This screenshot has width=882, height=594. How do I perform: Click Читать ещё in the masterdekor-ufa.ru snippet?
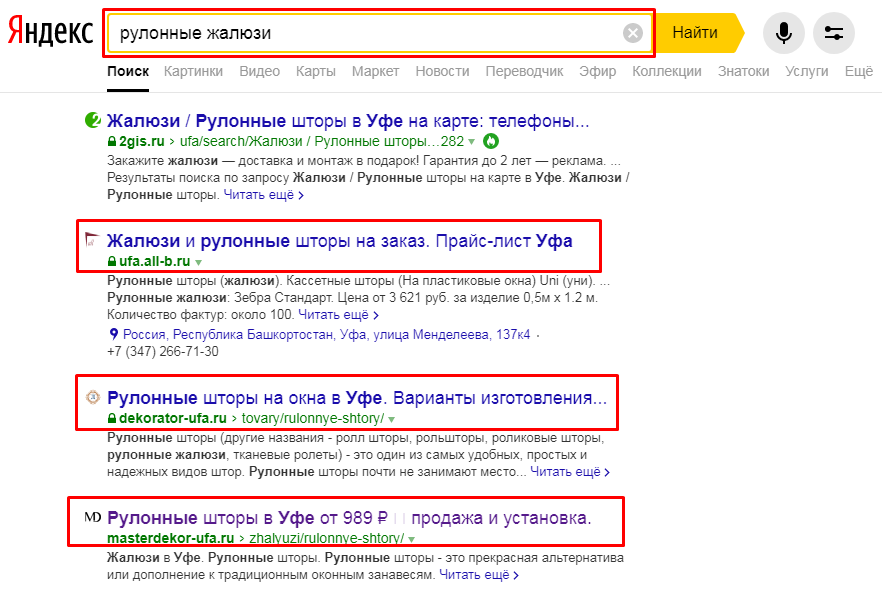[479, 574]
